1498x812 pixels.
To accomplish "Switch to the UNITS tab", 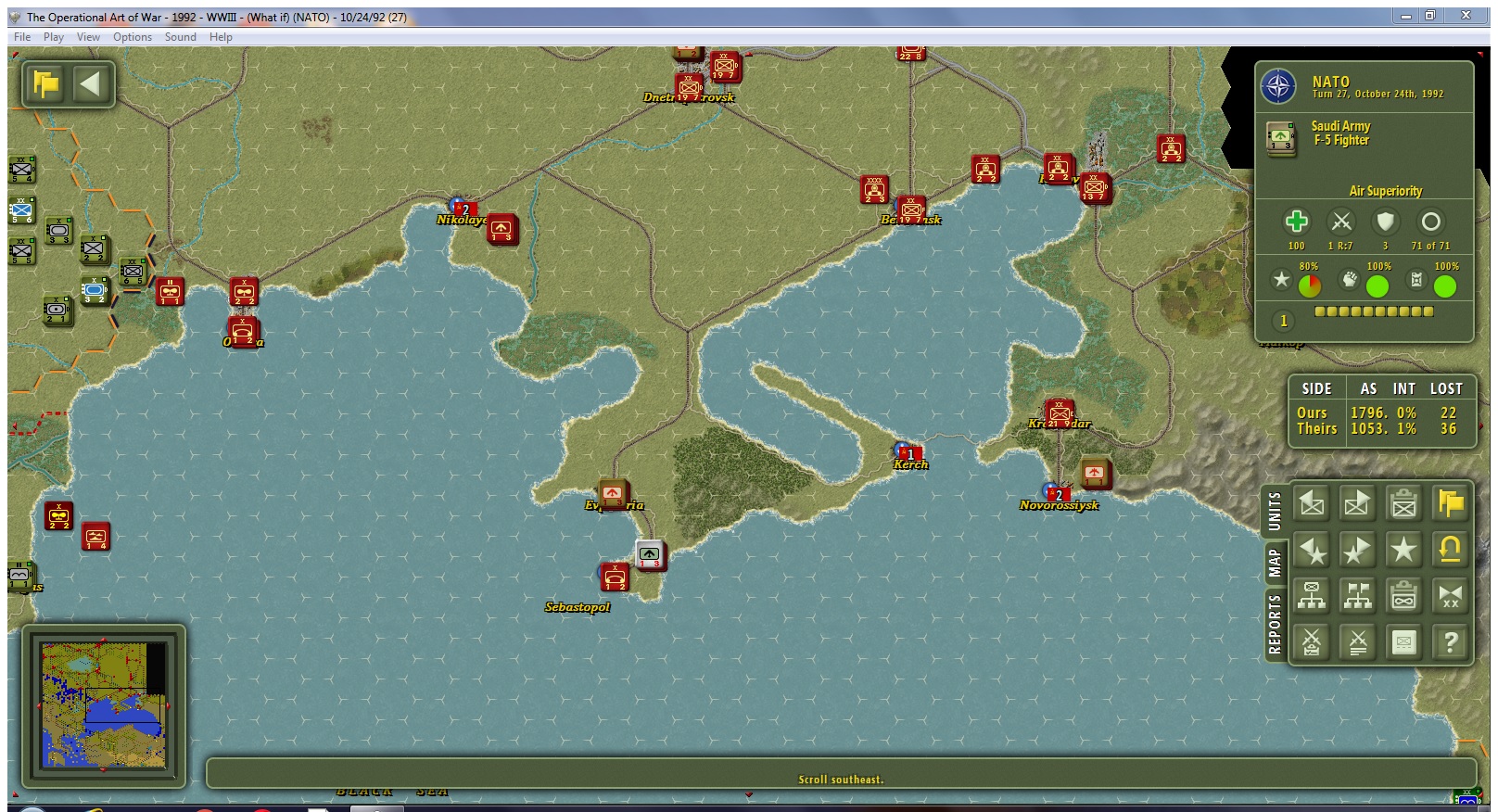I will pos(1276,511).
